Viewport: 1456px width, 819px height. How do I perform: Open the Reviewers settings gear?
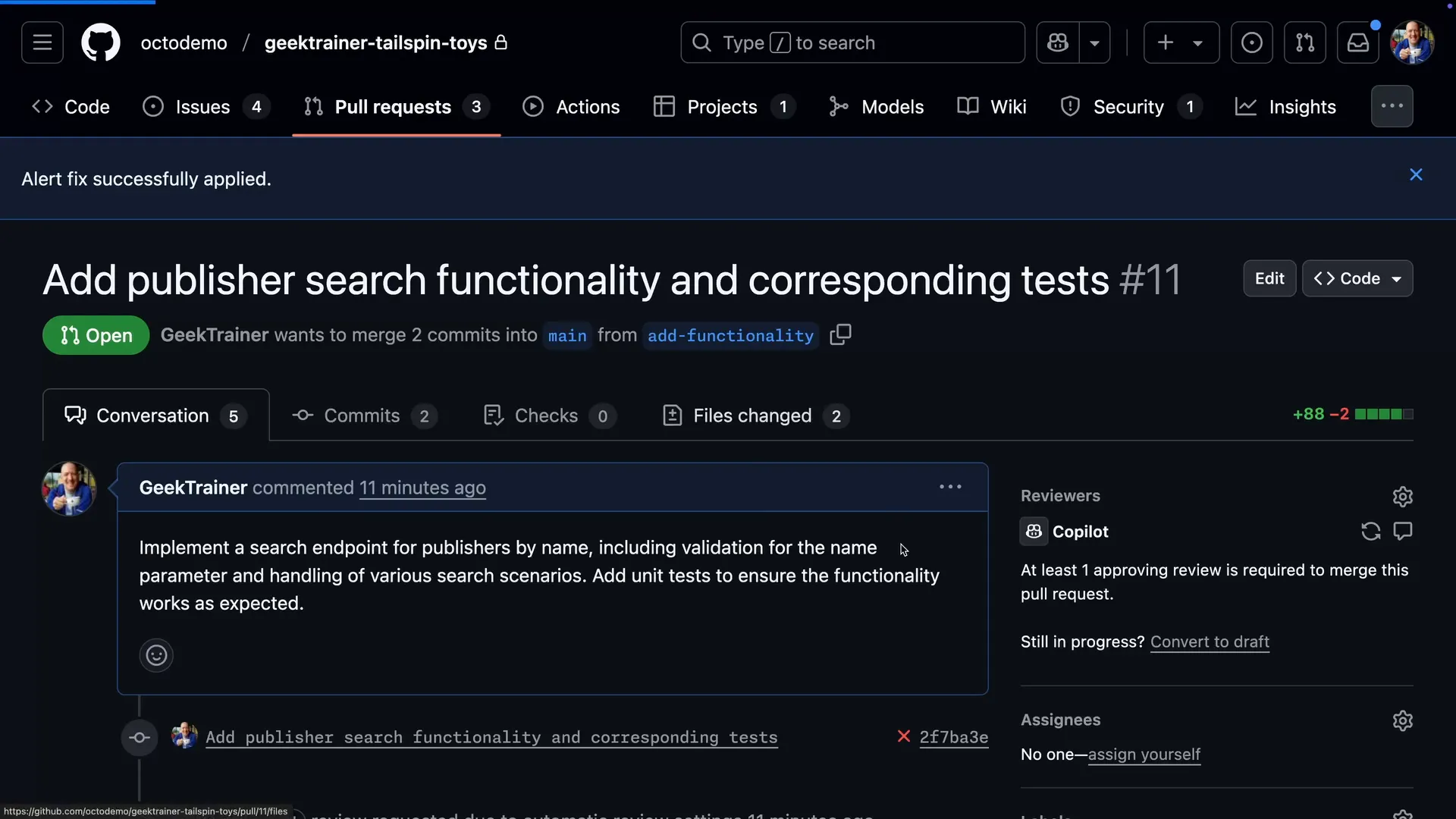[1403, 496]
